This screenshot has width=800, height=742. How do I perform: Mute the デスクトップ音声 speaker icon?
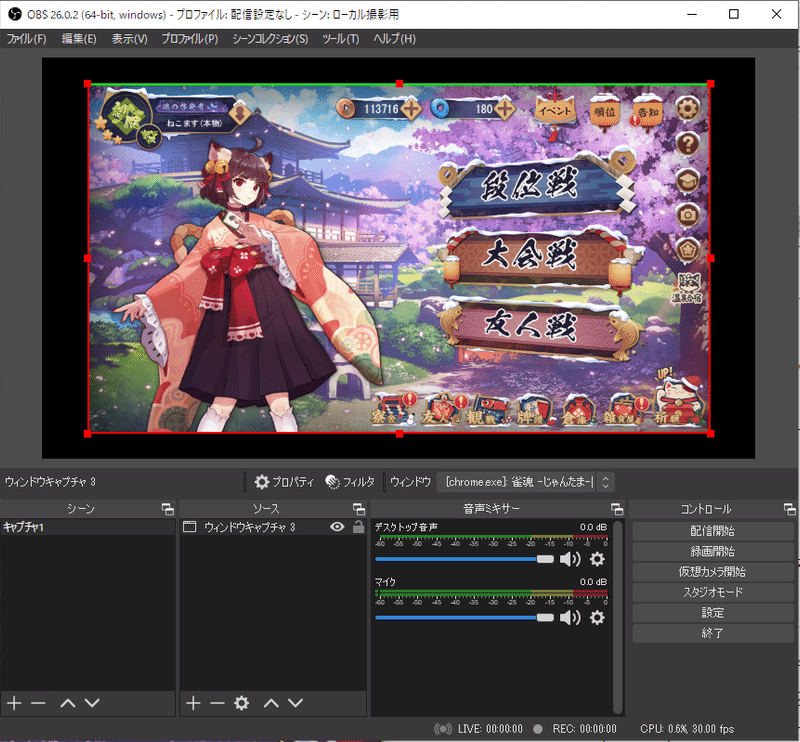(x=570, y=559)
